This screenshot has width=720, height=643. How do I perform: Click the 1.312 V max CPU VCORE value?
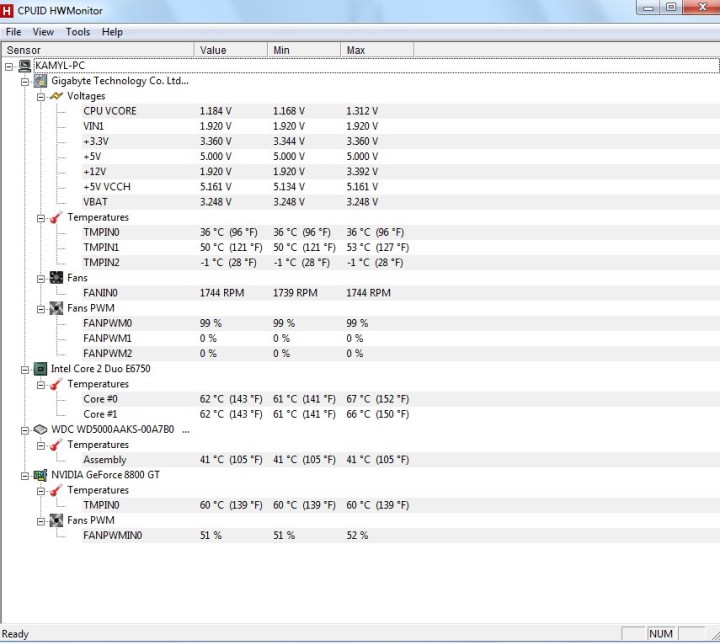click(362, 111)
